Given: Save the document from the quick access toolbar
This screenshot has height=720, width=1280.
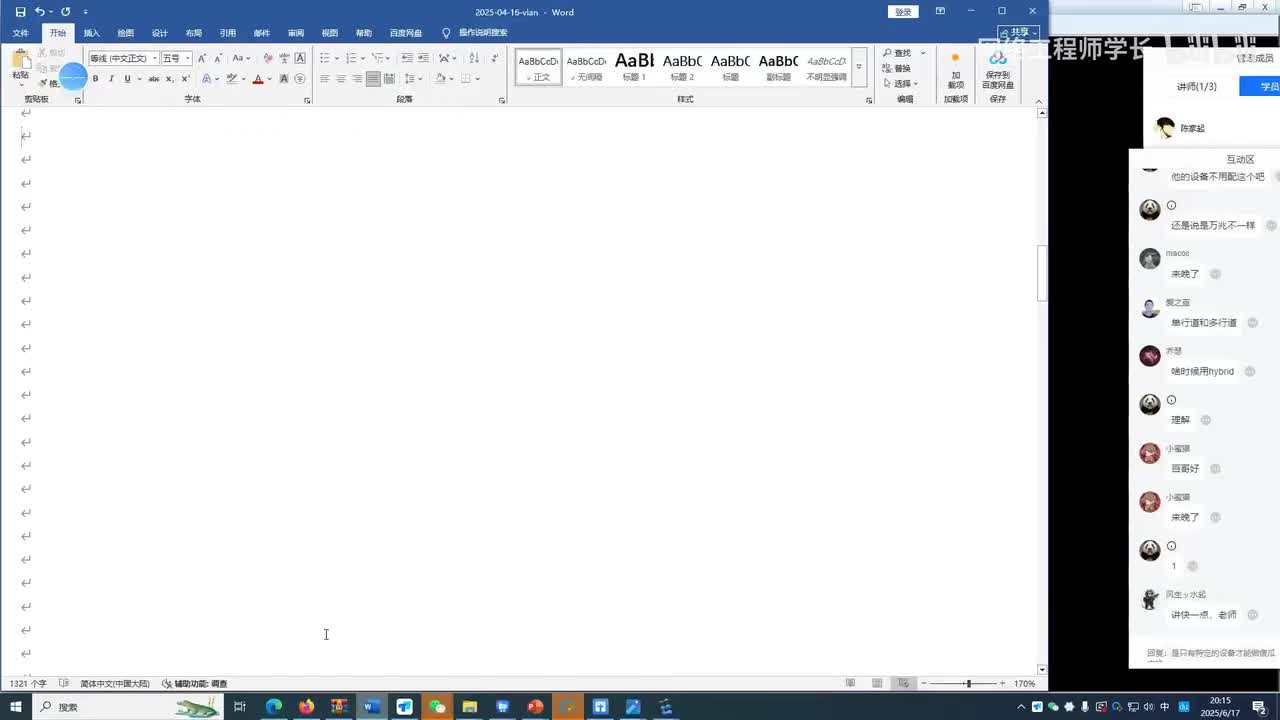Looking at the screenshot, I should click(20, 12).
